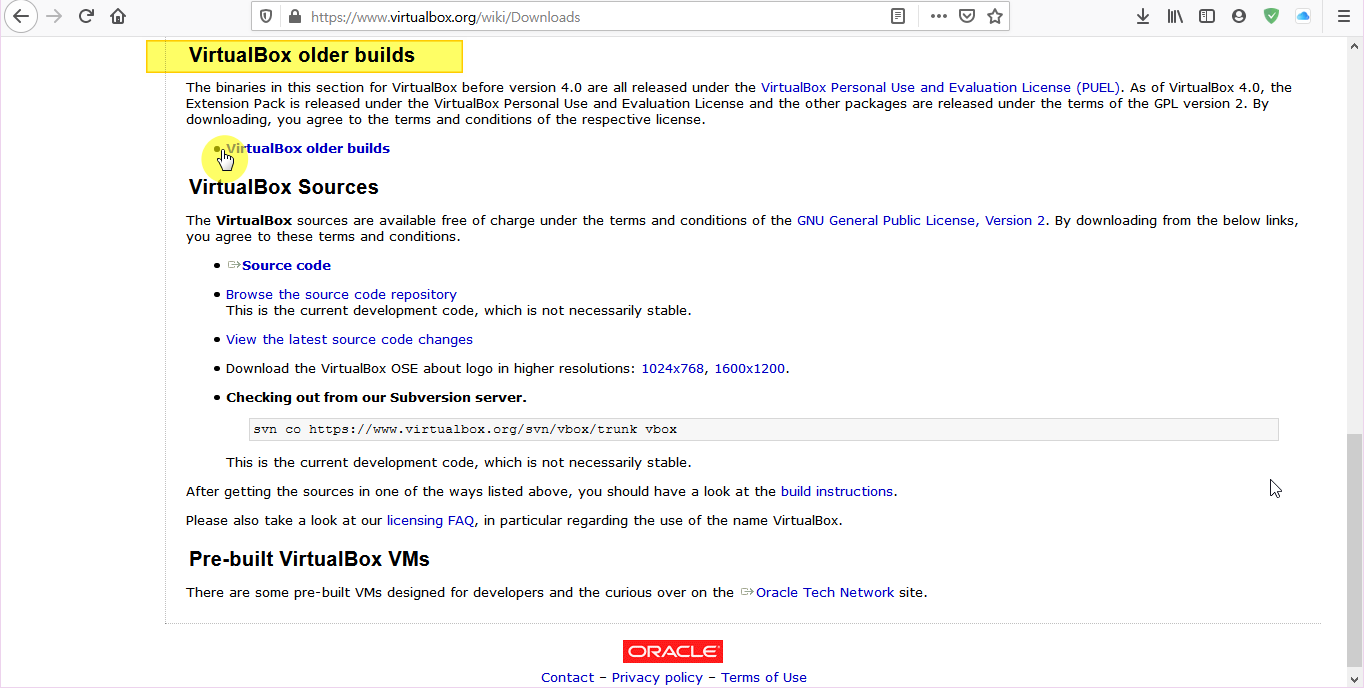Click the svn checkout command text

pyautogui.click(x=466, y=429)
